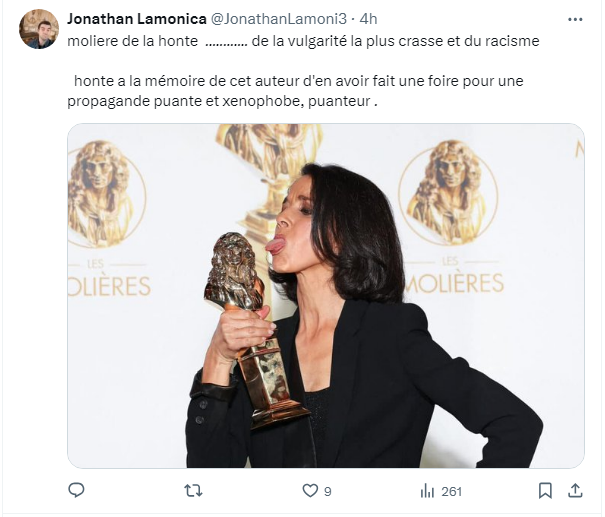Click the view count 261
The width and height of the screenshot is (605, 517).
pos(451,492)
